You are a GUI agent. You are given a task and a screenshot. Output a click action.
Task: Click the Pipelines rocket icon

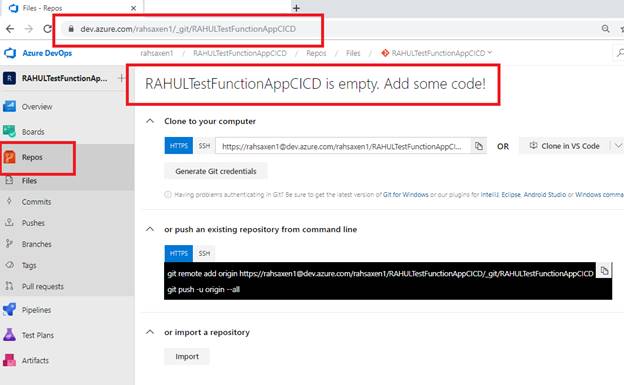click(x=10, y=310)
